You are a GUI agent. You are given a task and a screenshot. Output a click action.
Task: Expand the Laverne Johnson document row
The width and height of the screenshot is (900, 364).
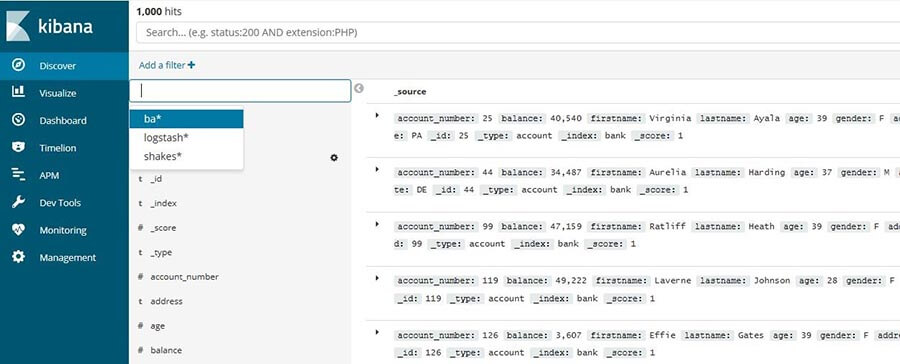pos(377,278)
